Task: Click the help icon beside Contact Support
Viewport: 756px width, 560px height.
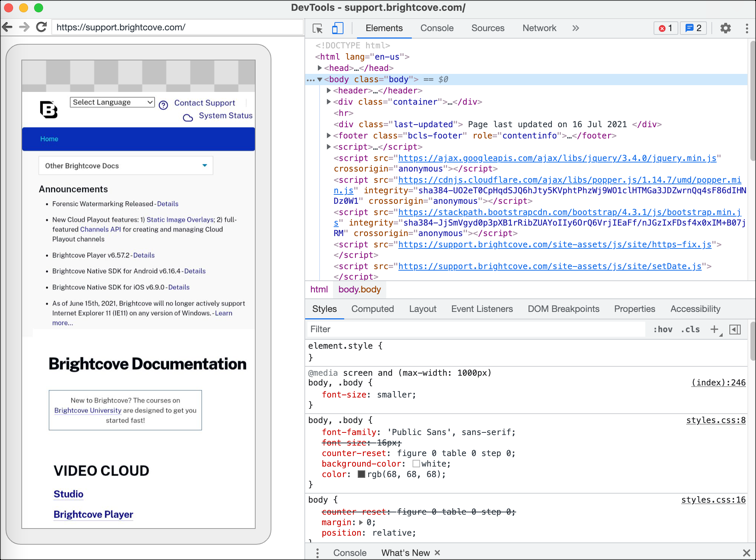Action: click(163, 104)
